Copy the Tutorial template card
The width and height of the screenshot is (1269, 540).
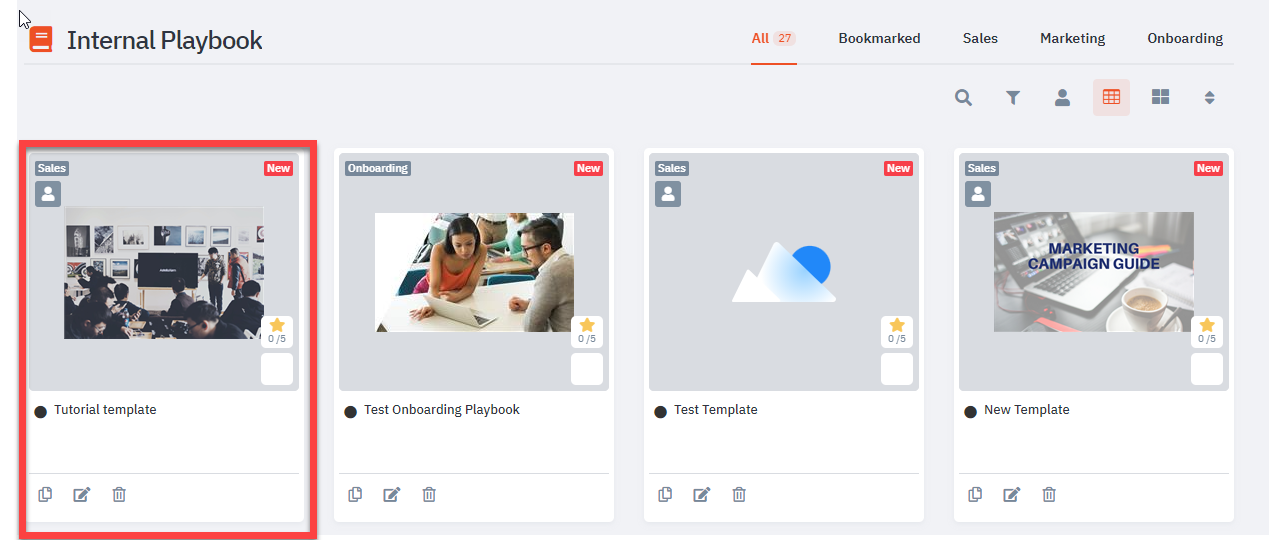45,494
